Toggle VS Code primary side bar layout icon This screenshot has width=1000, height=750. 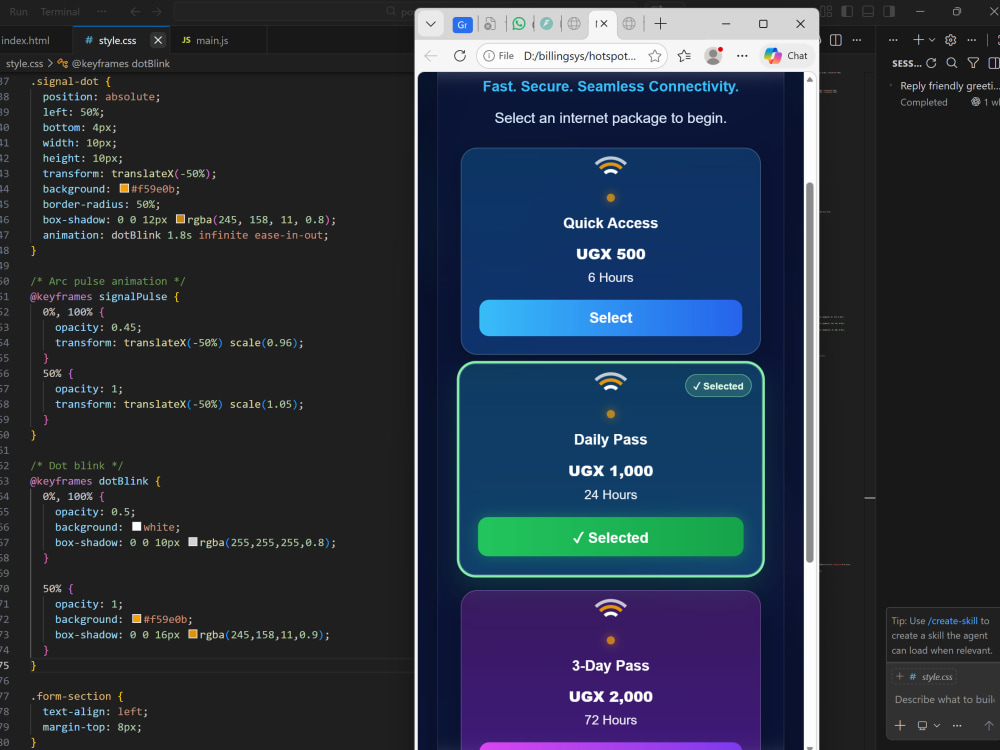point(848,11)
